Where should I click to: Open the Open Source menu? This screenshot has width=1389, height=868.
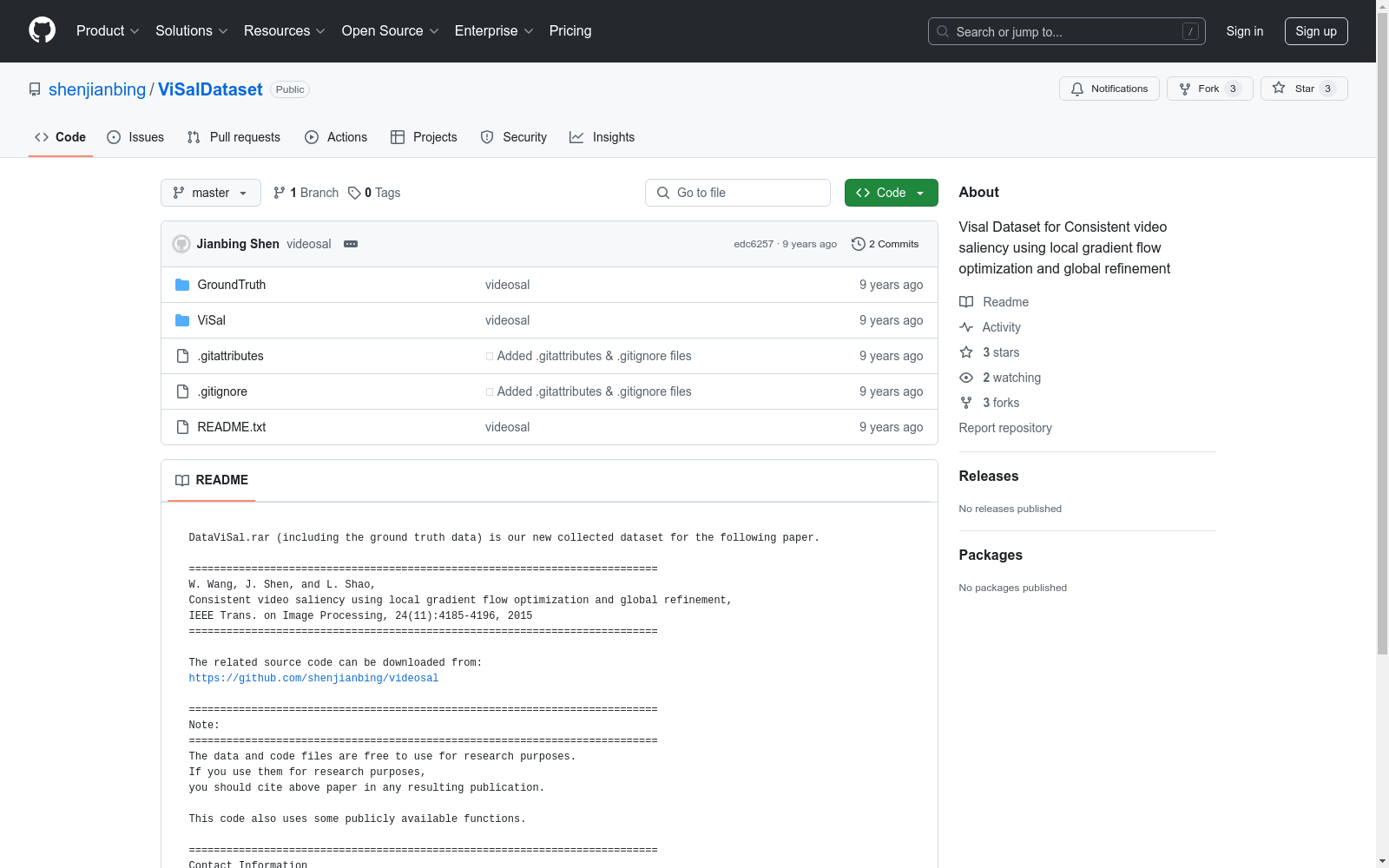390,30
